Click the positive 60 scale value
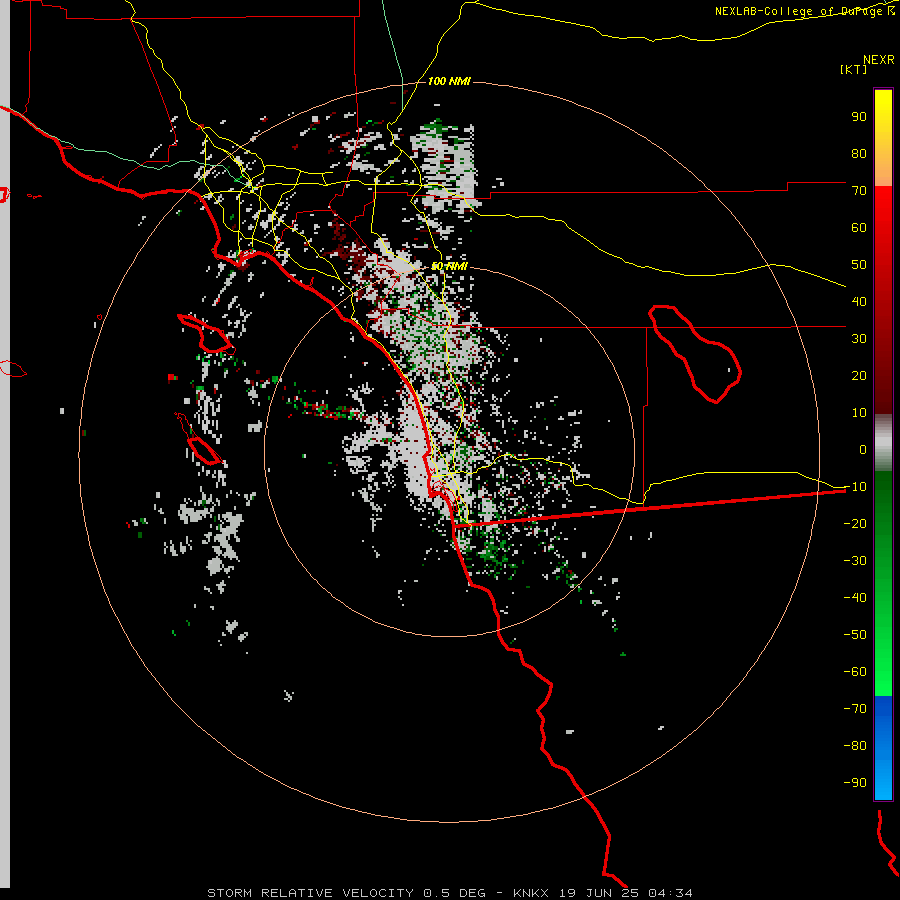The image size is (900, 900). [x=859, y=228]
